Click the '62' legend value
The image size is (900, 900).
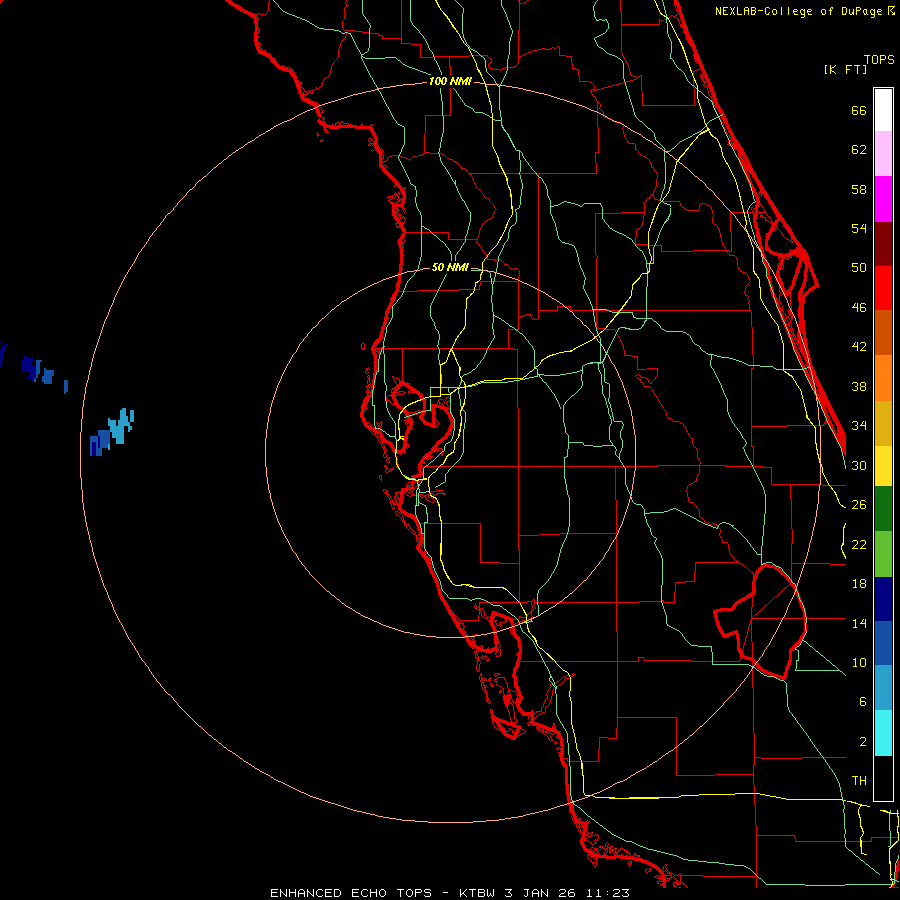pyautogui.click(x=859, y=150)
